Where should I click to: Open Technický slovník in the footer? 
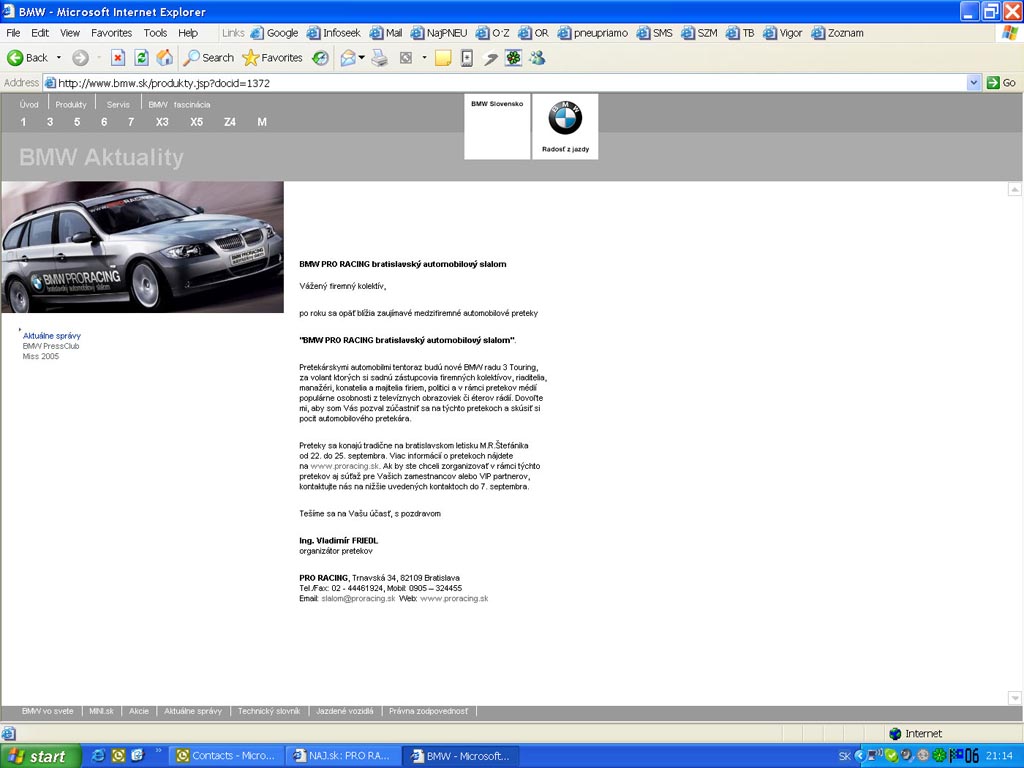tap(269, 711)
